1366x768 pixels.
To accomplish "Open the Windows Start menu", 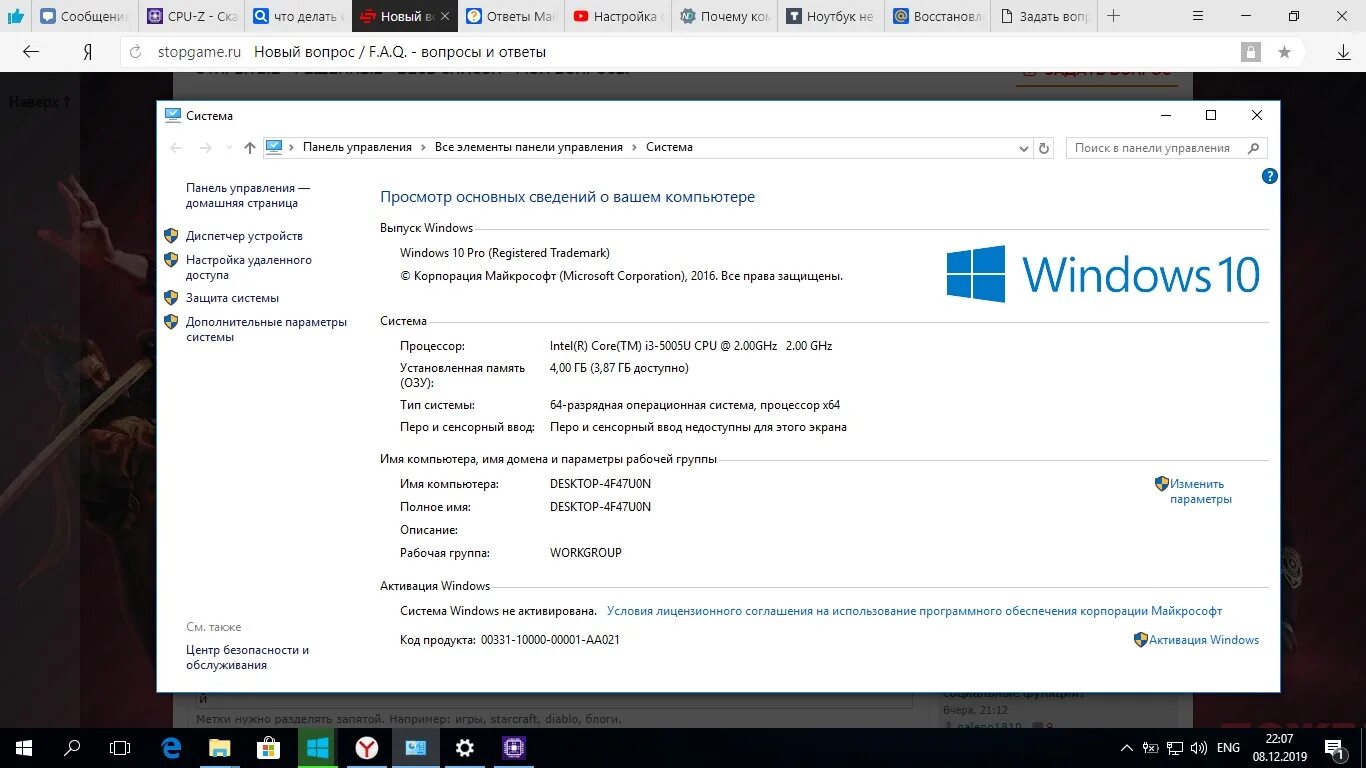I will pos(24,748).
